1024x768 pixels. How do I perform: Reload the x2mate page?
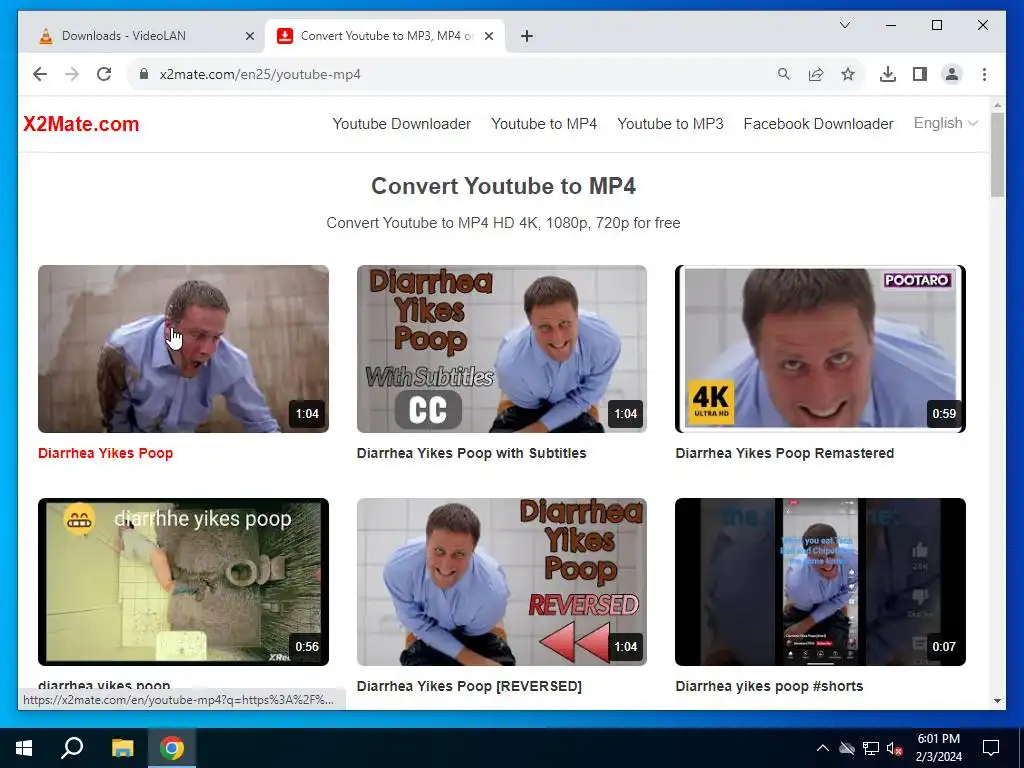tap(104, 74)
